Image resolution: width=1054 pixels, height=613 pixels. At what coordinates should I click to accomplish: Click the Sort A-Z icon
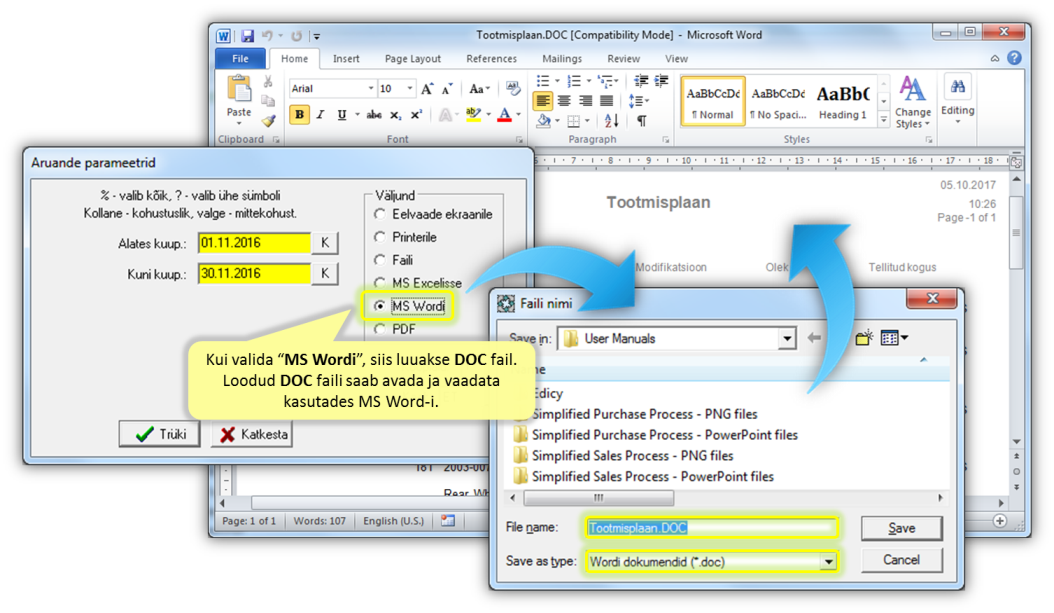(611, 121)
